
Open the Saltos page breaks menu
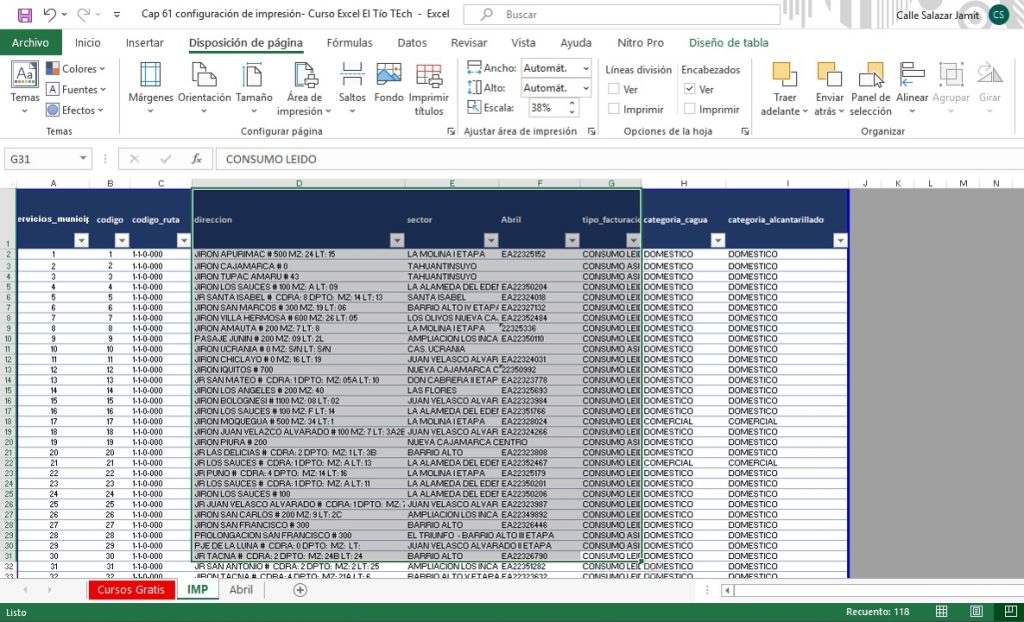pyautogui.click(x=352, y=84)
